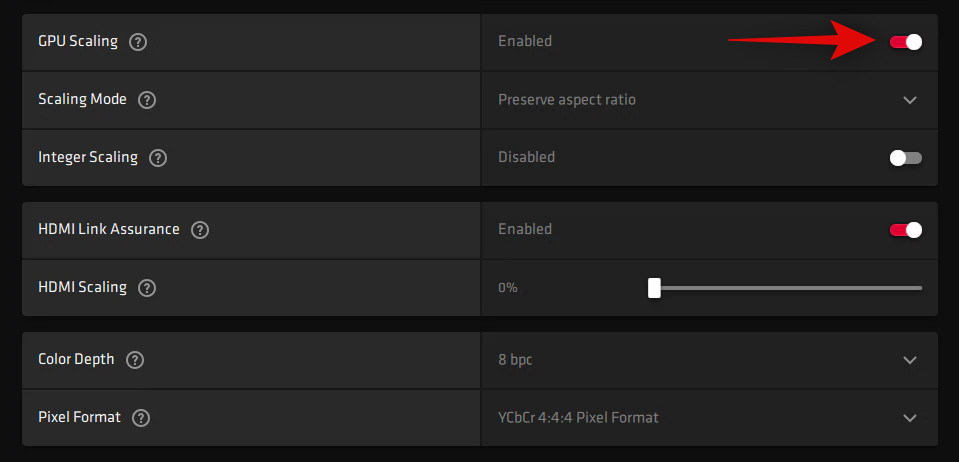
Task: Click help icon beside Scaling Mode
Action: [148, 100]
